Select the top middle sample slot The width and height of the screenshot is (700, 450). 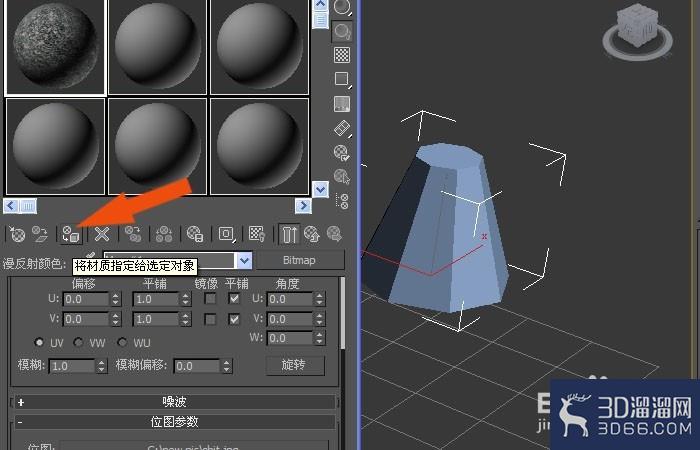click(x=158, y=47)
